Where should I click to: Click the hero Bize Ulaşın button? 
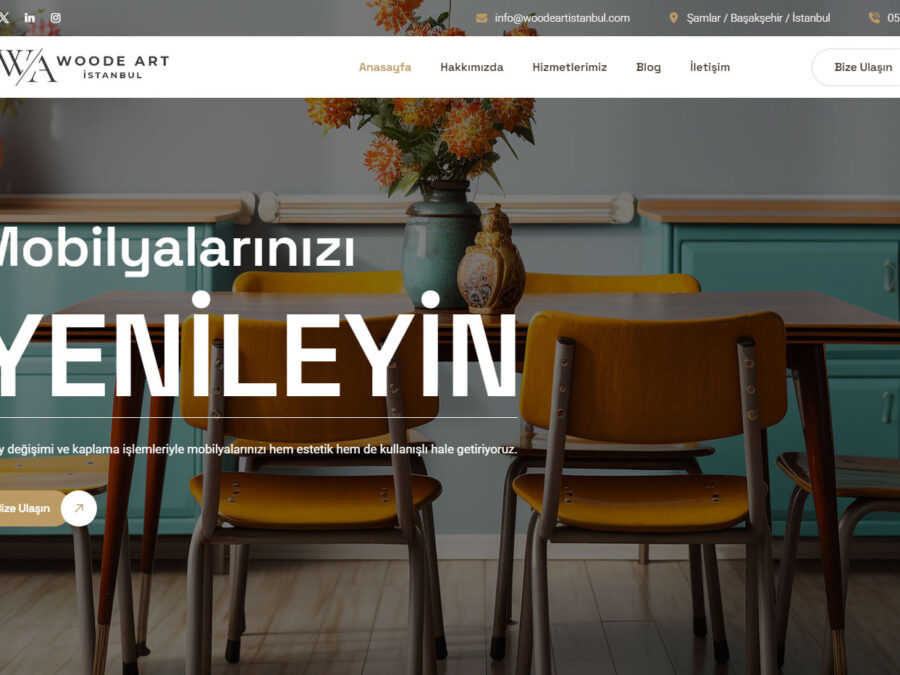click(32, 508)
